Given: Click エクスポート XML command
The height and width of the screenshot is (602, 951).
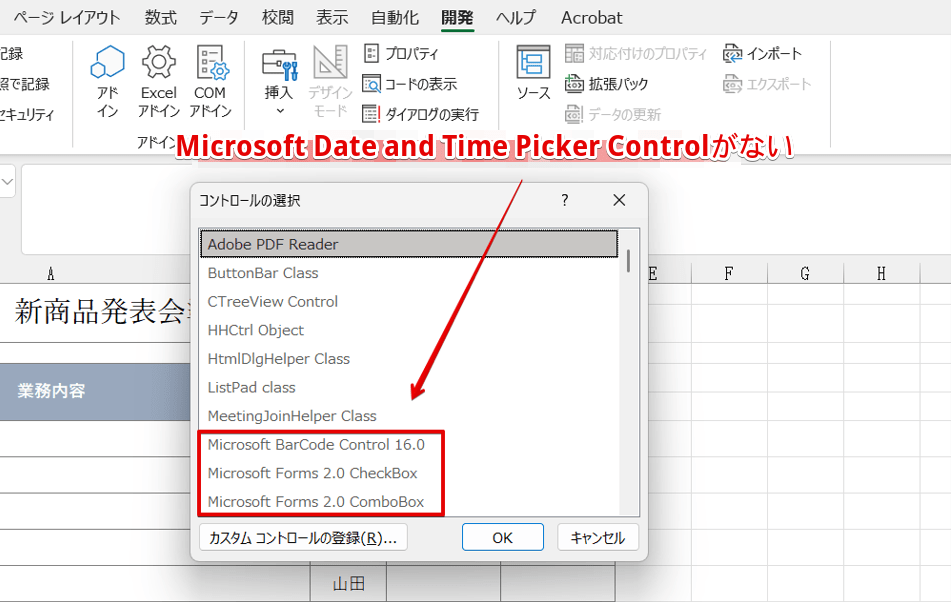Looking at the screenshot, I should pyautogui.click(x=767, y=84).
